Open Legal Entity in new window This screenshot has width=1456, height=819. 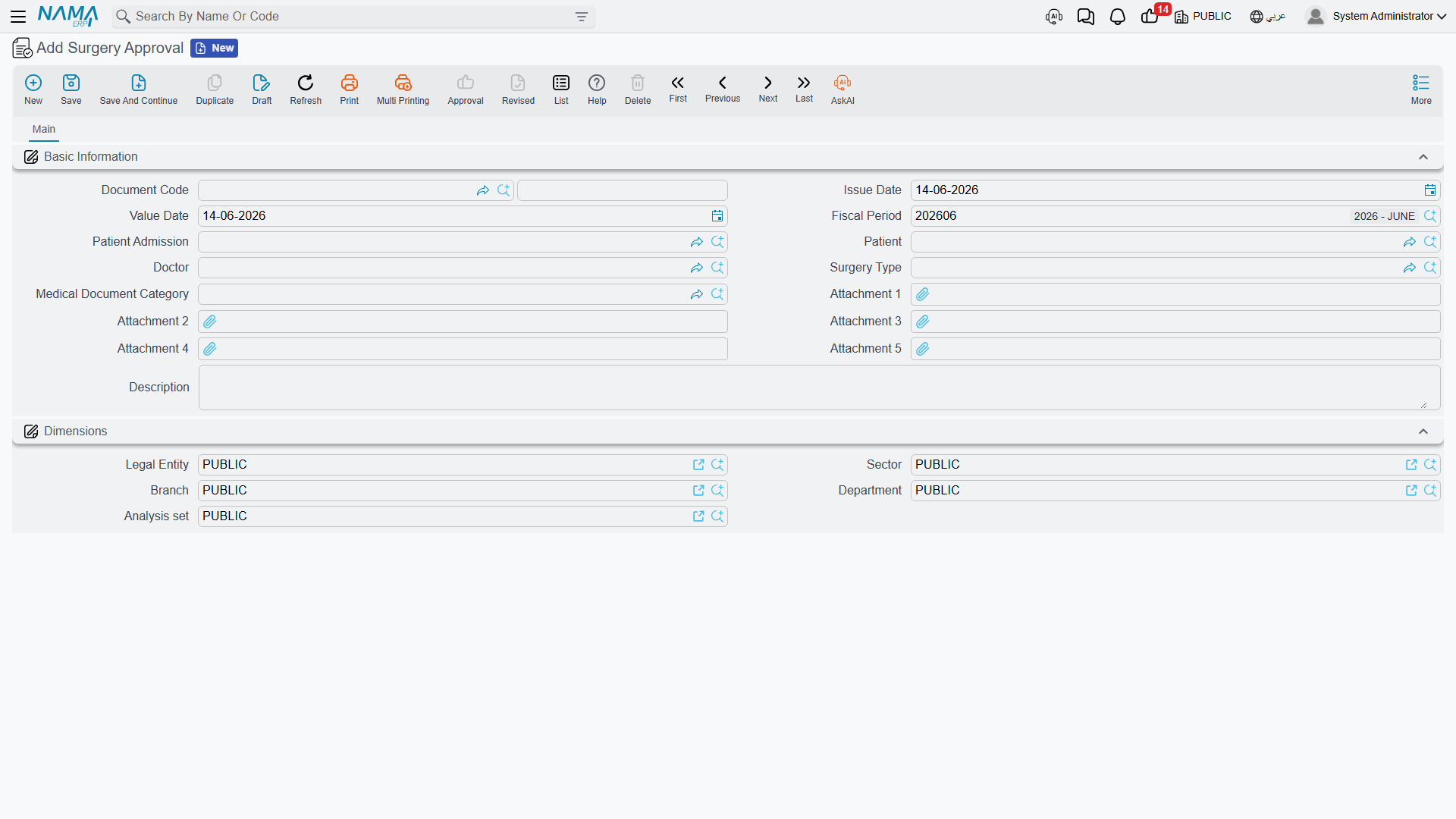pyautogui.click(x=698, y=465)
